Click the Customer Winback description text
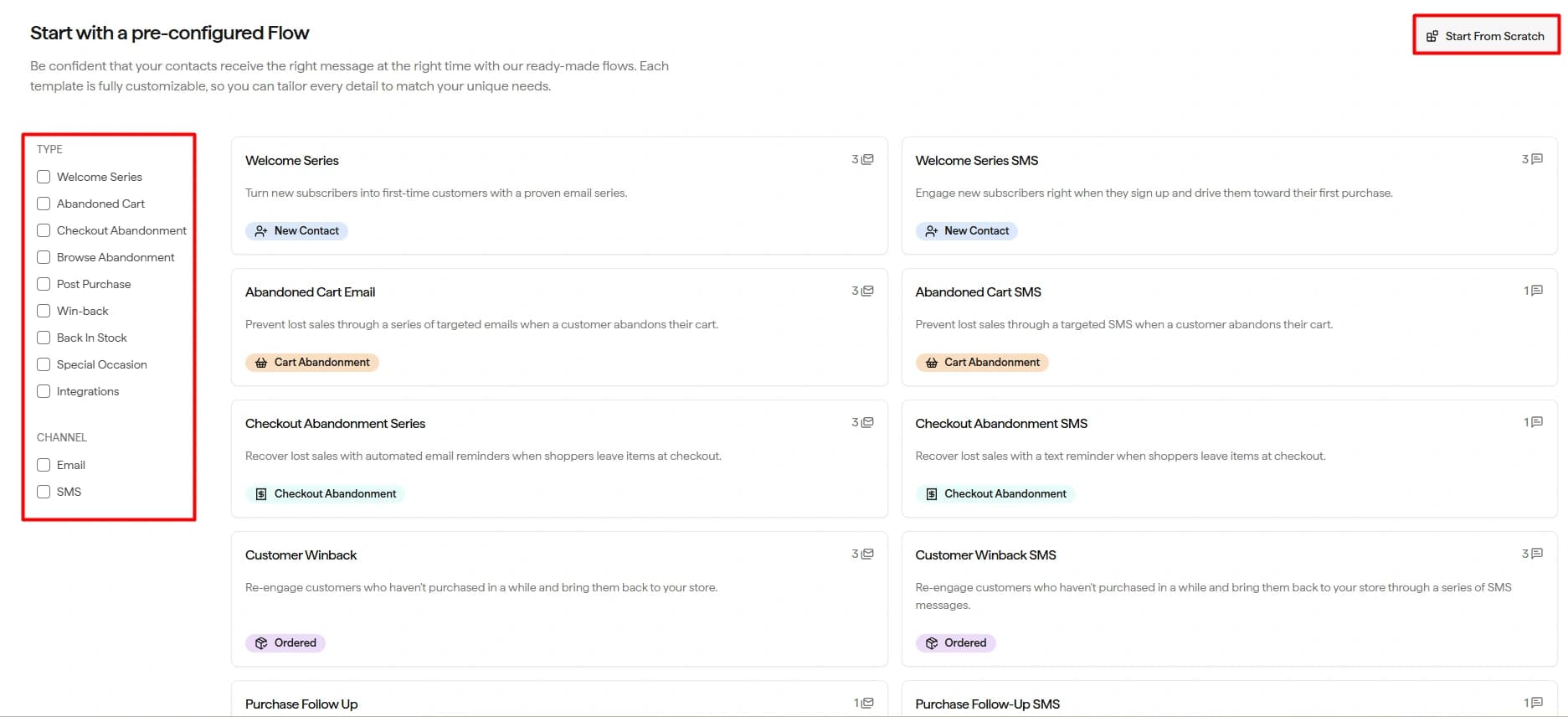This screenshot has width=1568, height=717. 481,587
